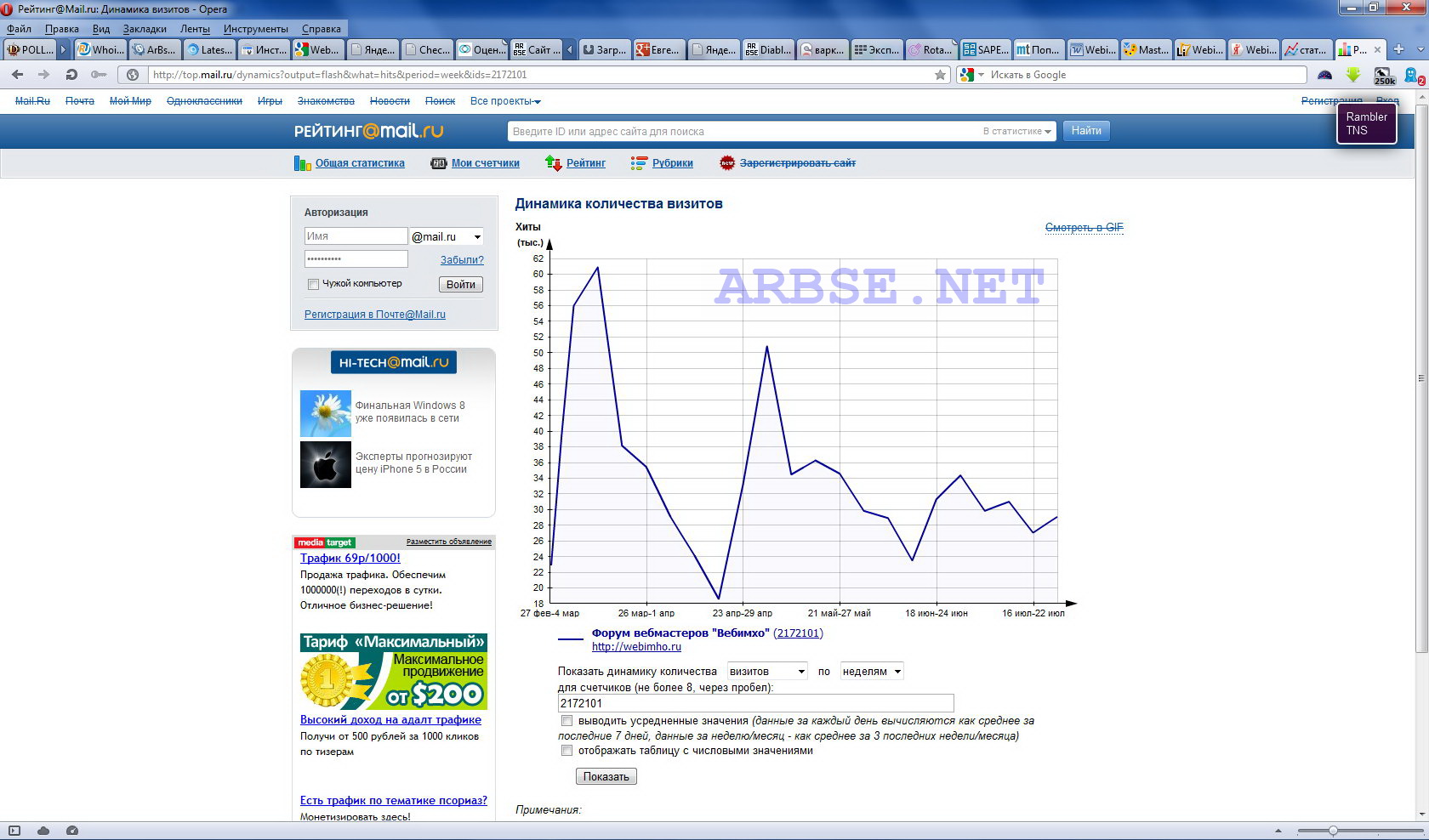The width and height of the screenshot is (1429, 840).
Task: Open the @mail.ru domain dropdown
Action: (x=447, y=236)
